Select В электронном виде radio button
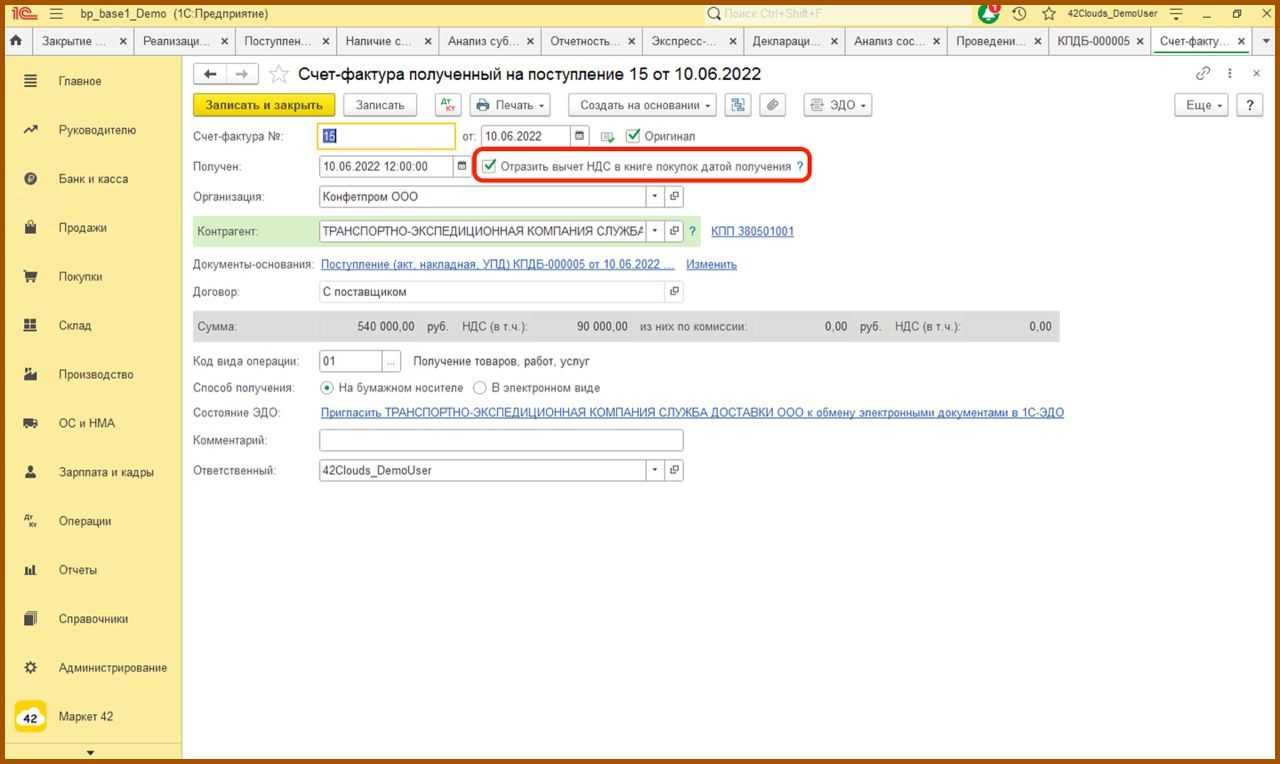The height and width of the screenshot is (764, 1280). click(x=480, y=388)
